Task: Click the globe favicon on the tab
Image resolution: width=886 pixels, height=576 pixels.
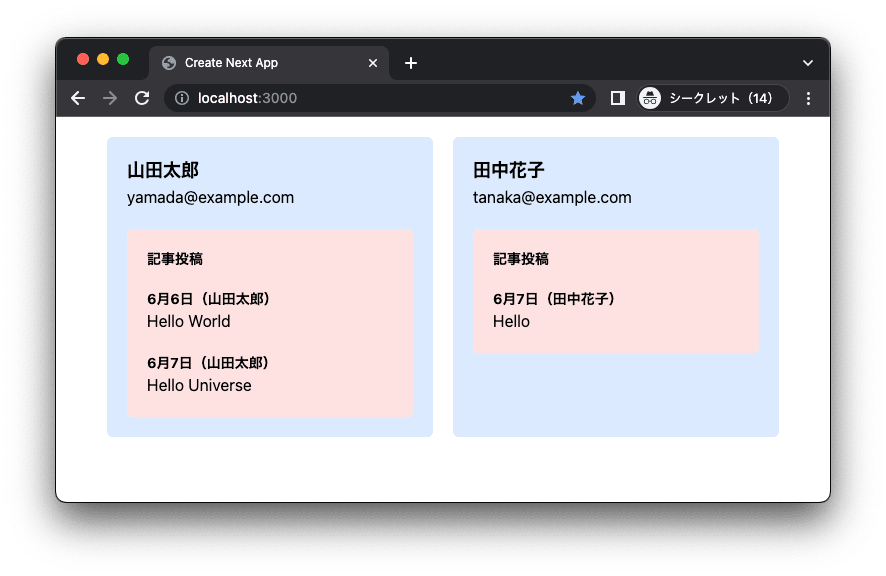Action: pos(169,63)
